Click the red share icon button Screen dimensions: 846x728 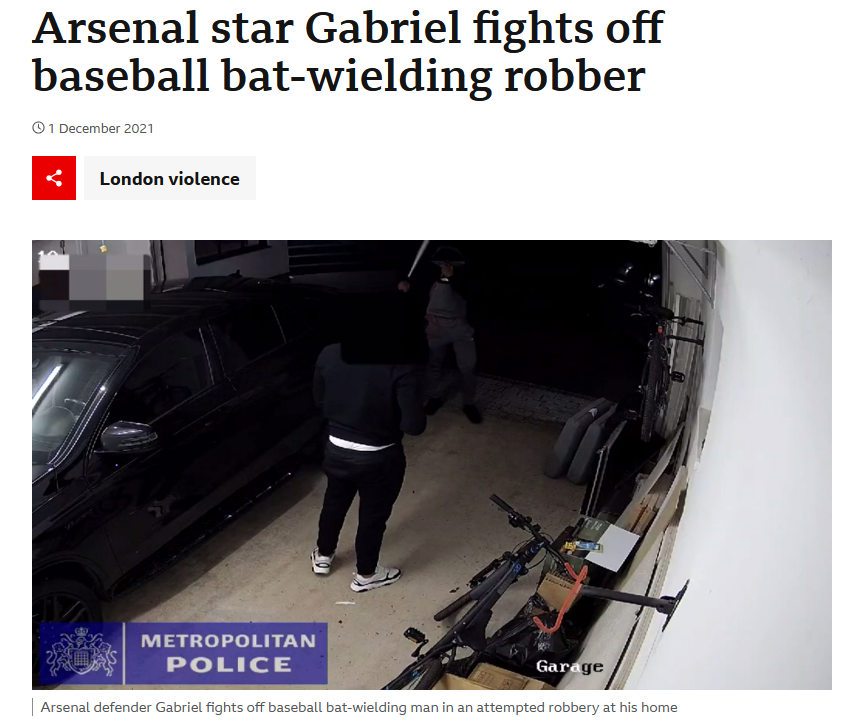pos(54,178)
